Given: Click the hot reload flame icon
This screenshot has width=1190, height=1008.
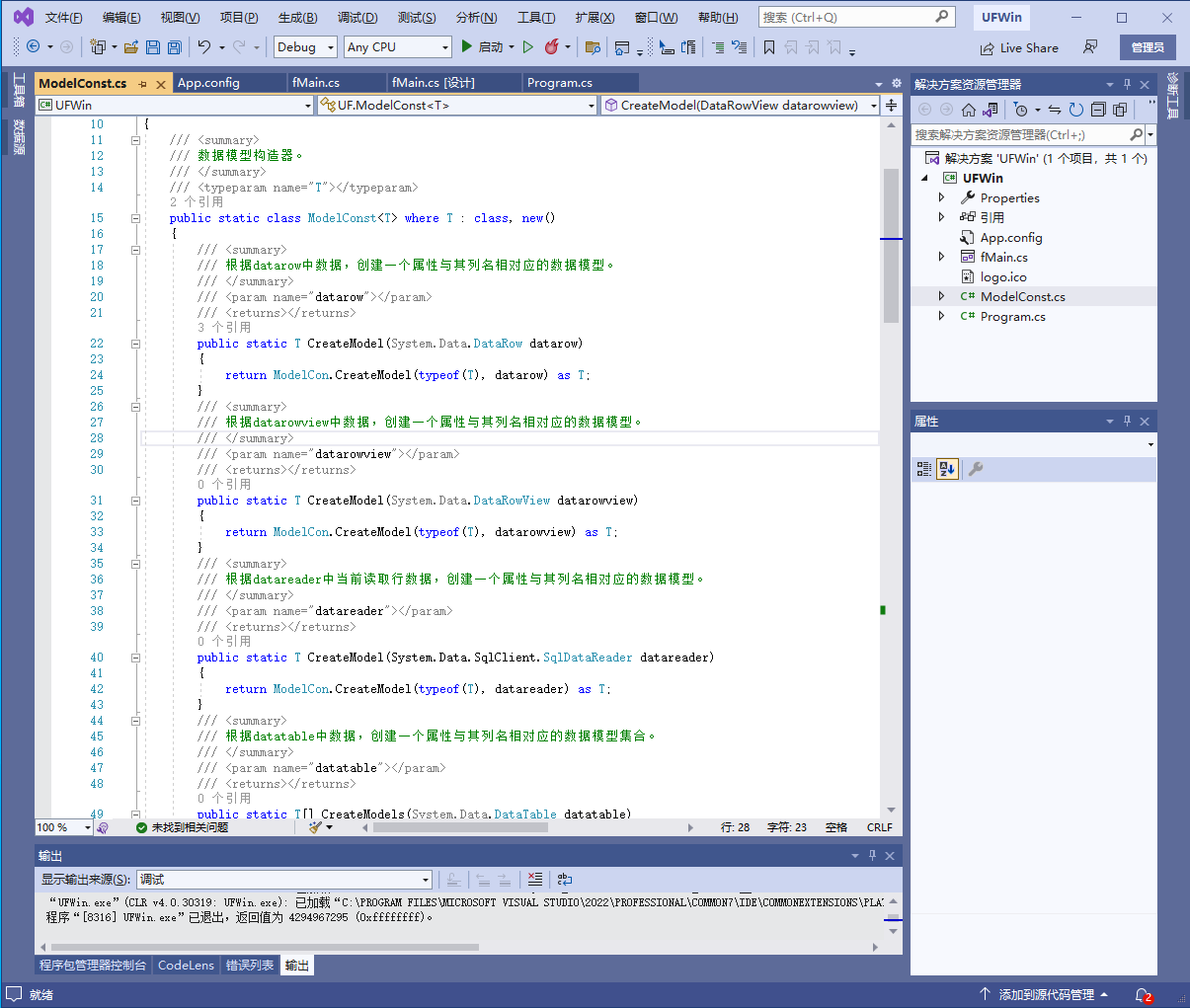Looking at the screenshot, I should 551,46.
